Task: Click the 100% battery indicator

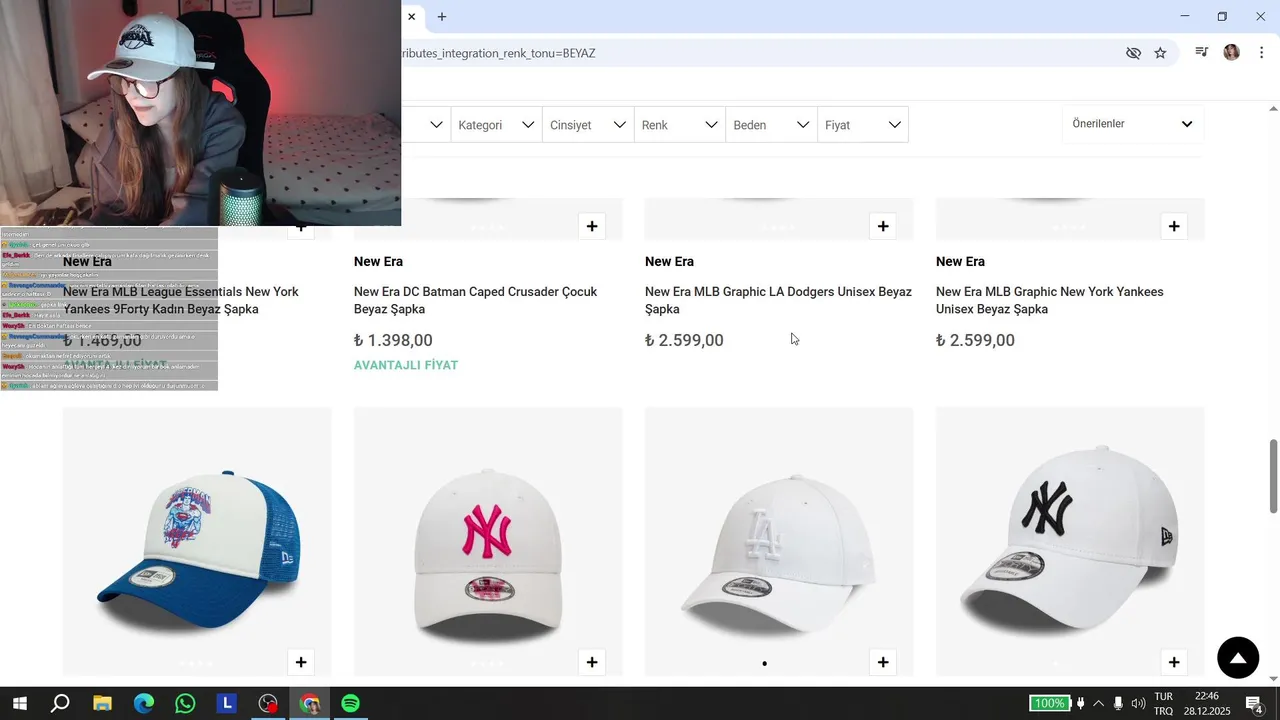Action: [x=1050, y=704]
